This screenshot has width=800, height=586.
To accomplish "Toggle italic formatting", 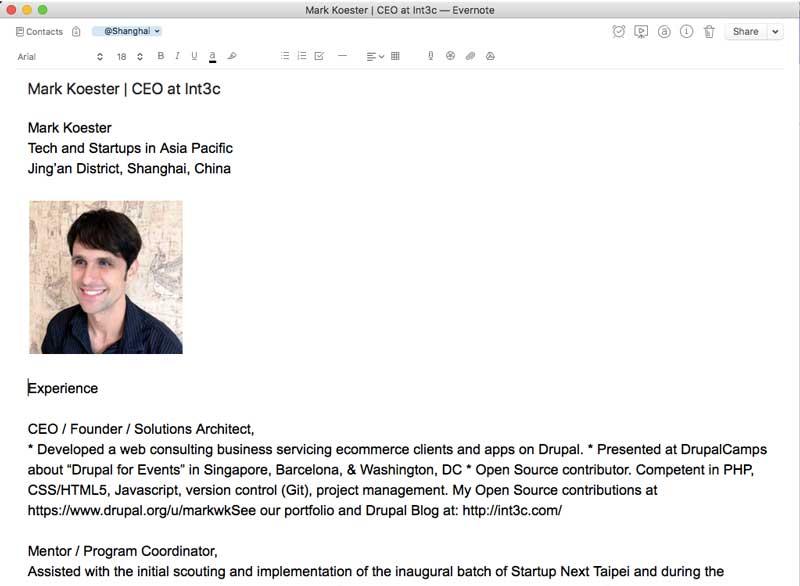I will coord(177,56).
